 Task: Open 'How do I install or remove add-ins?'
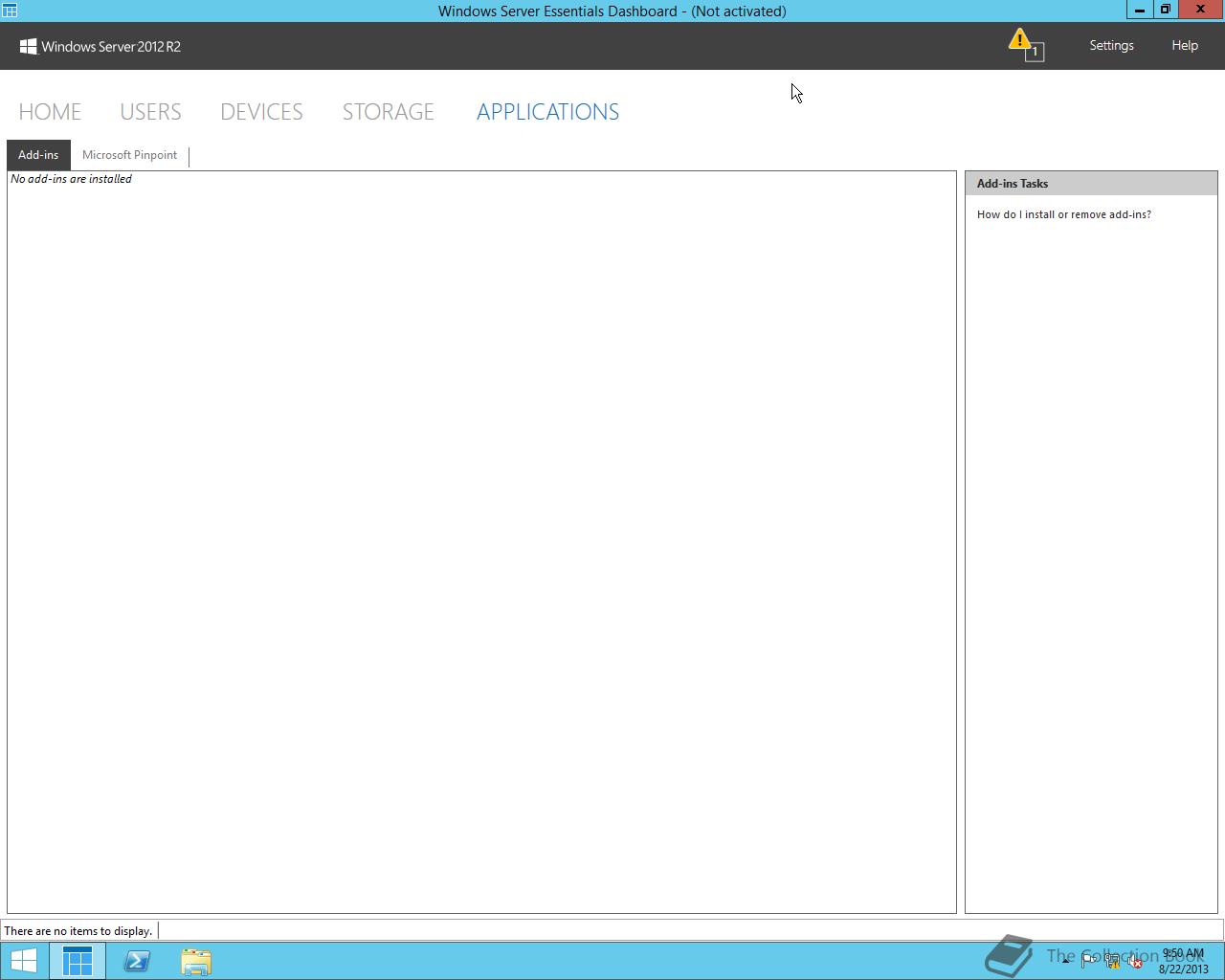tap(1064, 214)
